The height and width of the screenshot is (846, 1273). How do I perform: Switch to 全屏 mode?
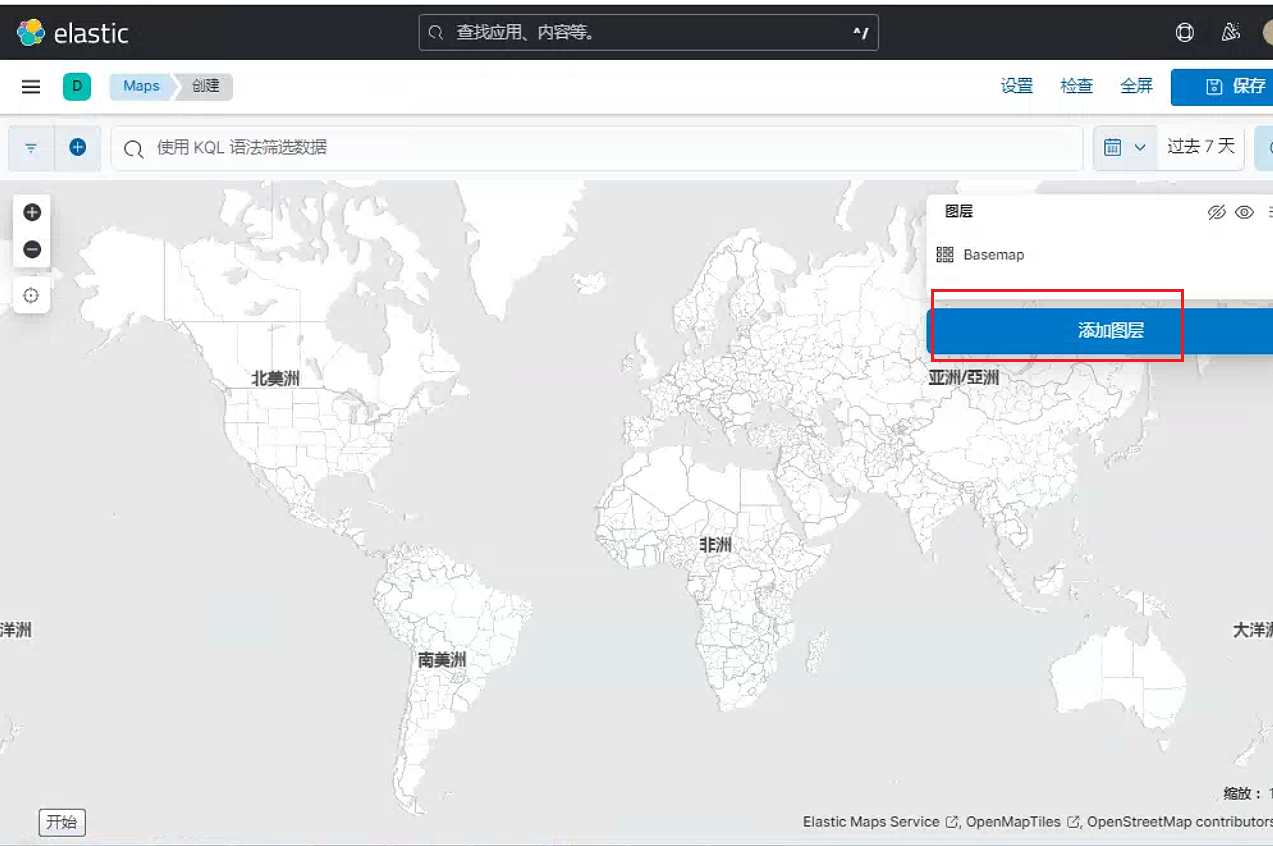pyautogui.click(x=1137, y=86)
